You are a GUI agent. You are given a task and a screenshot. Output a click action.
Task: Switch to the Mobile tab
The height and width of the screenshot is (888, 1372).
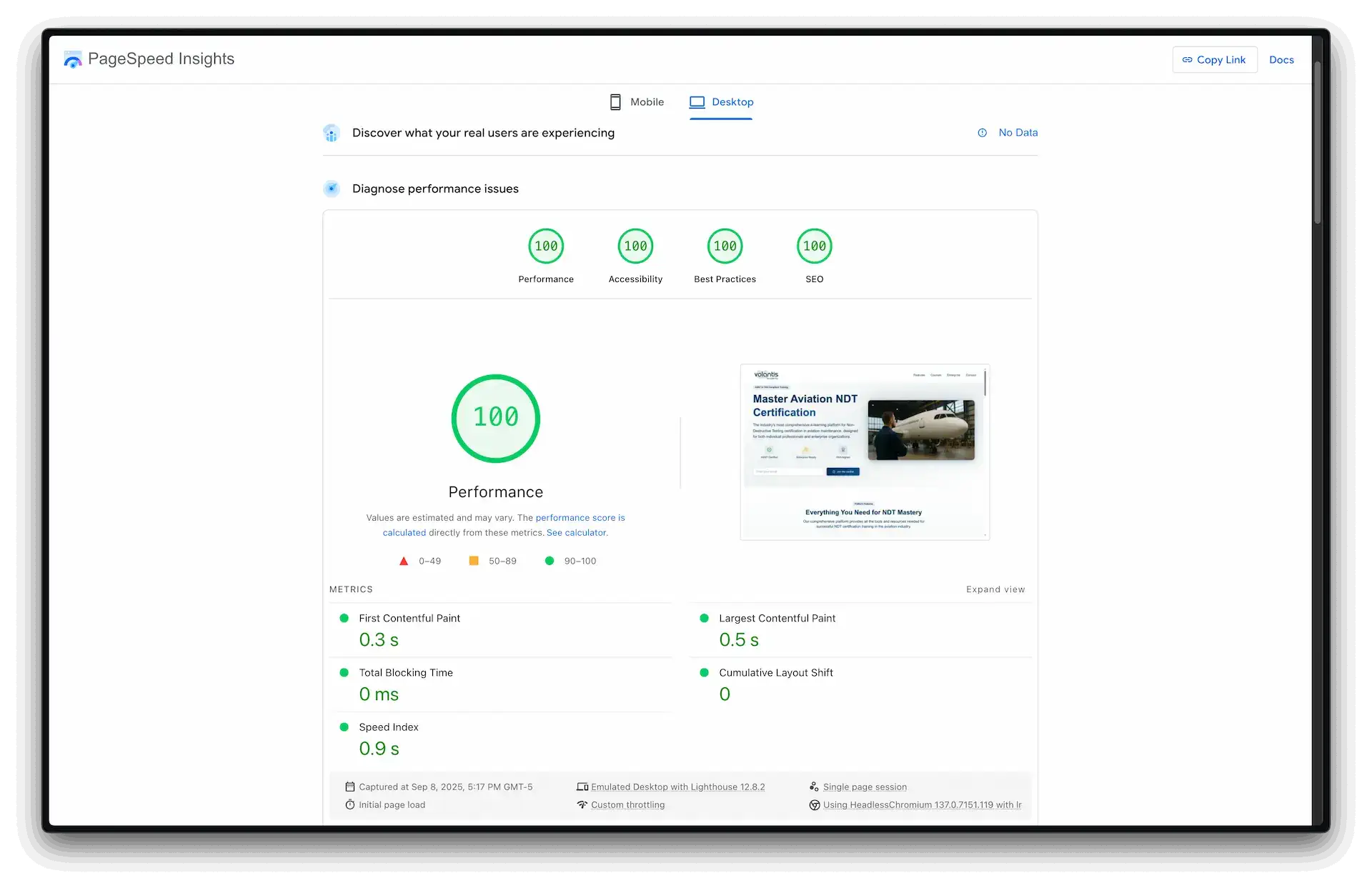(x=637, y=102)
